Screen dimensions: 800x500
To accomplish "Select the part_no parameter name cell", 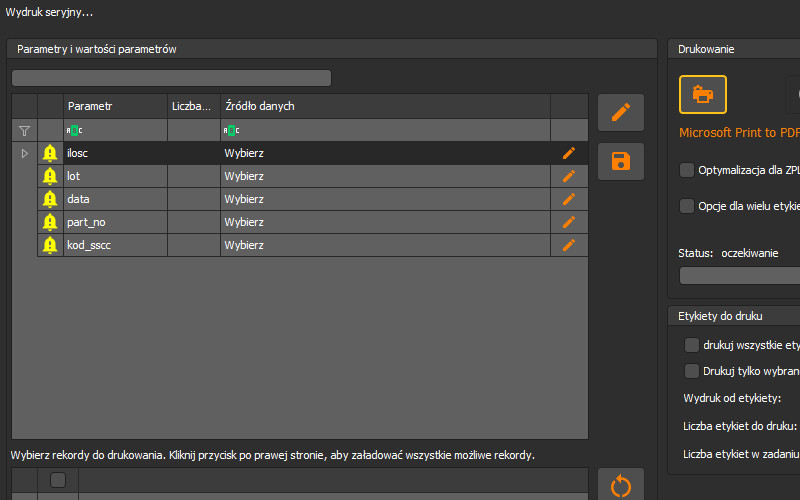I will [115, 222].
